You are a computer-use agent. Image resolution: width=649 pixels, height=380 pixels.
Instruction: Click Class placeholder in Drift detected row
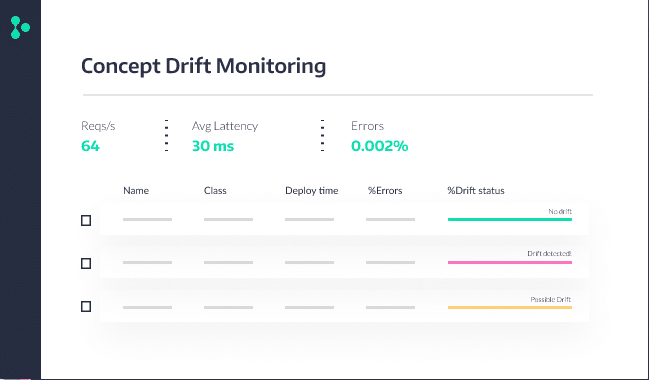click(228, 262)
